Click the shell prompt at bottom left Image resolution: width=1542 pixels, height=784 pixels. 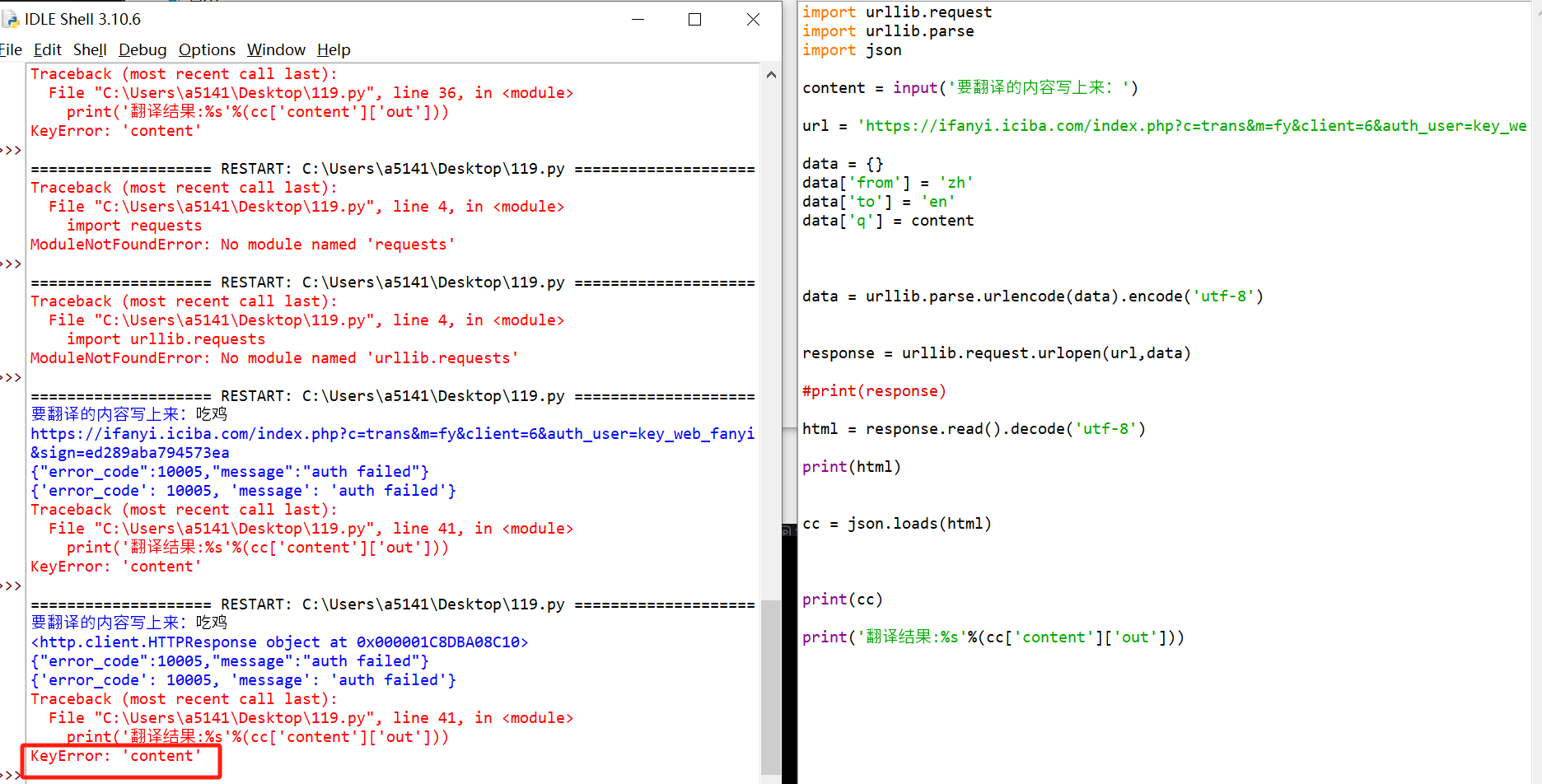[11, 775]
